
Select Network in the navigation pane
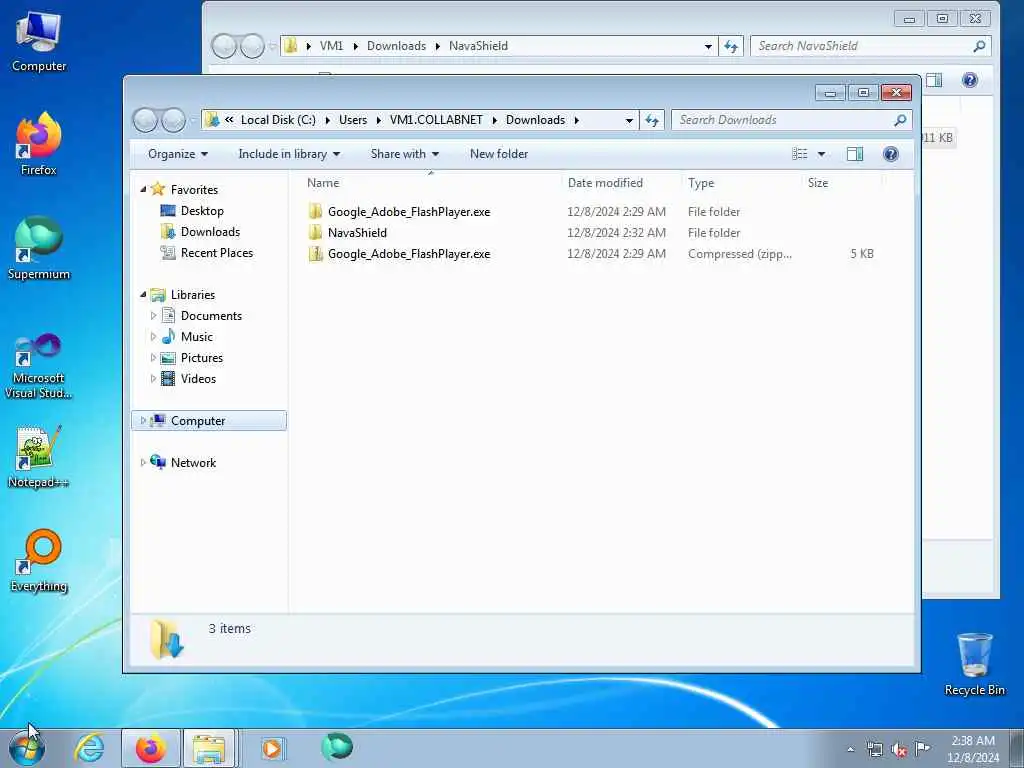[193, 462]
